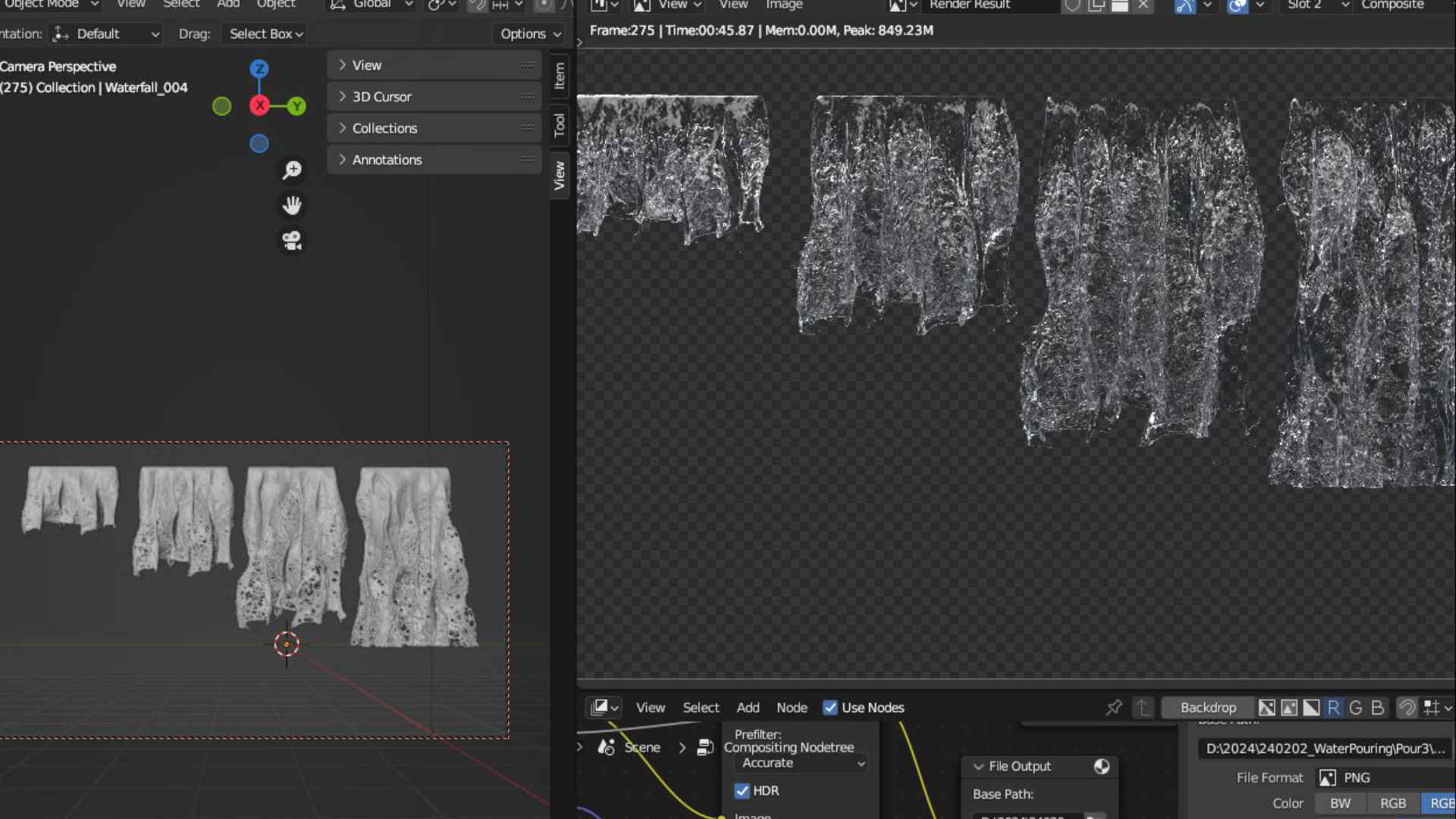
Task: Select BW color mode
Action: [1340, 804]
